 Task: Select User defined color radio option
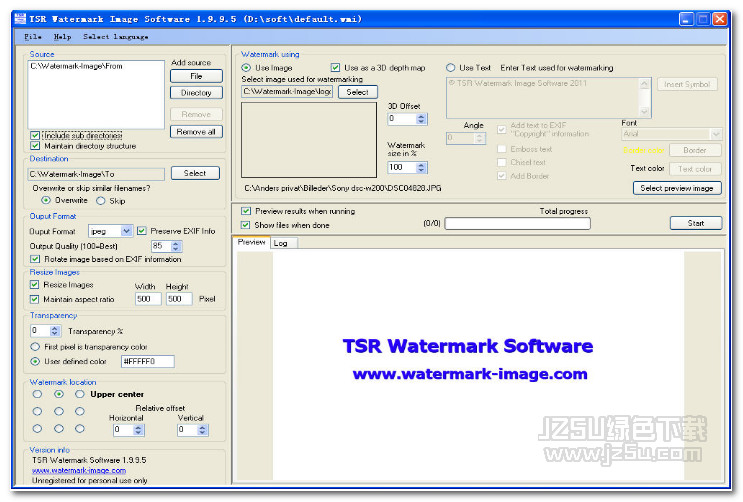coord(35,361)
